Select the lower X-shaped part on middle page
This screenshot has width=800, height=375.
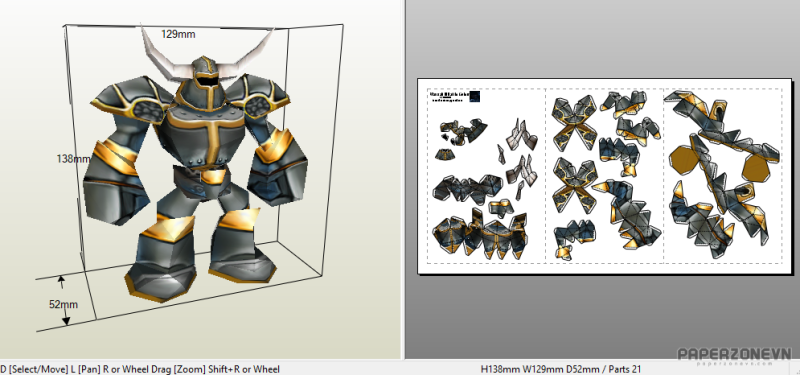point(574,185)
